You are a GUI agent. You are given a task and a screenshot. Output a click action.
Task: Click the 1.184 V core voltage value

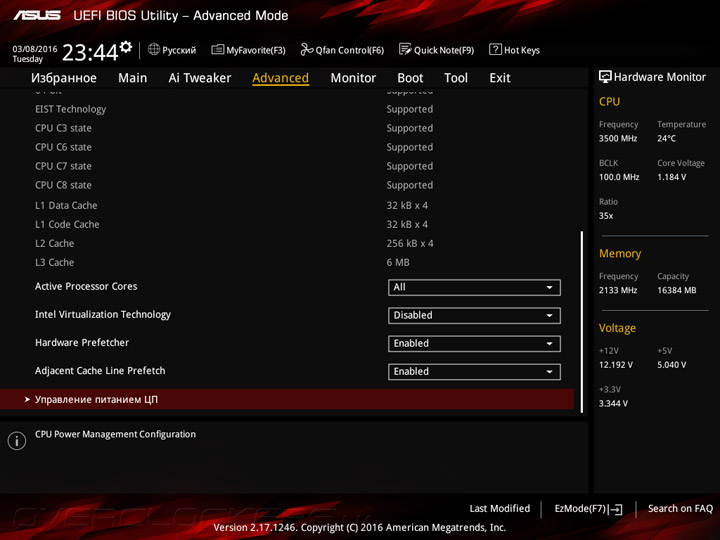click(671, 177)
